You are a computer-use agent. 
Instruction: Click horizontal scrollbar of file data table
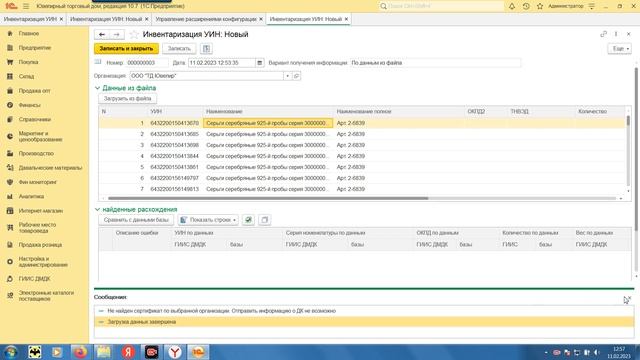[268, 198]
